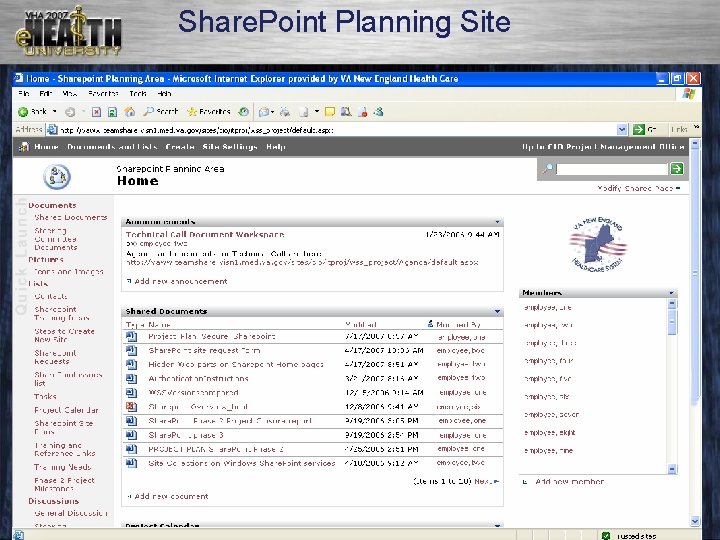Open Contacts list in Quick Launch

pyautogui.click(x=51, y=297)
